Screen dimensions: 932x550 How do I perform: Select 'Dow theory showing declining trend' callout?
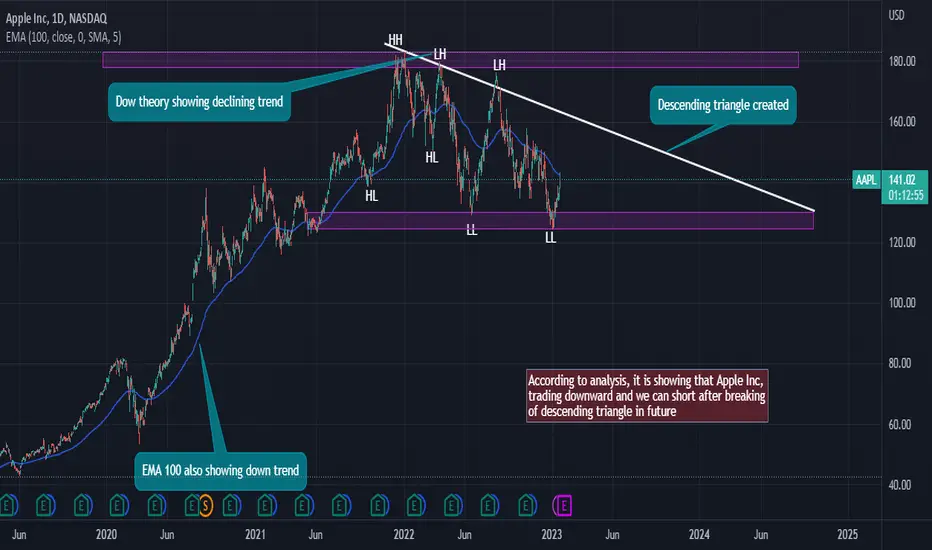199,102
